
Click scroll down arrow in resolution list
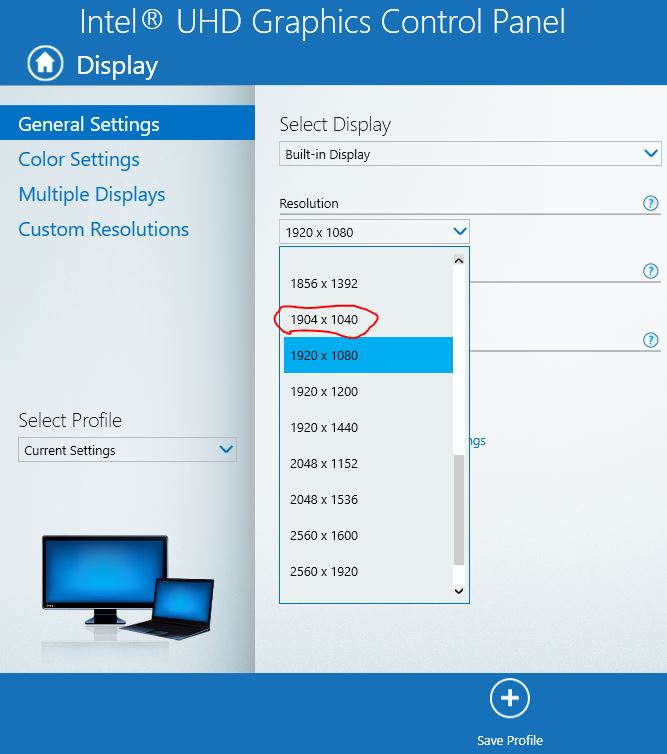459,591
